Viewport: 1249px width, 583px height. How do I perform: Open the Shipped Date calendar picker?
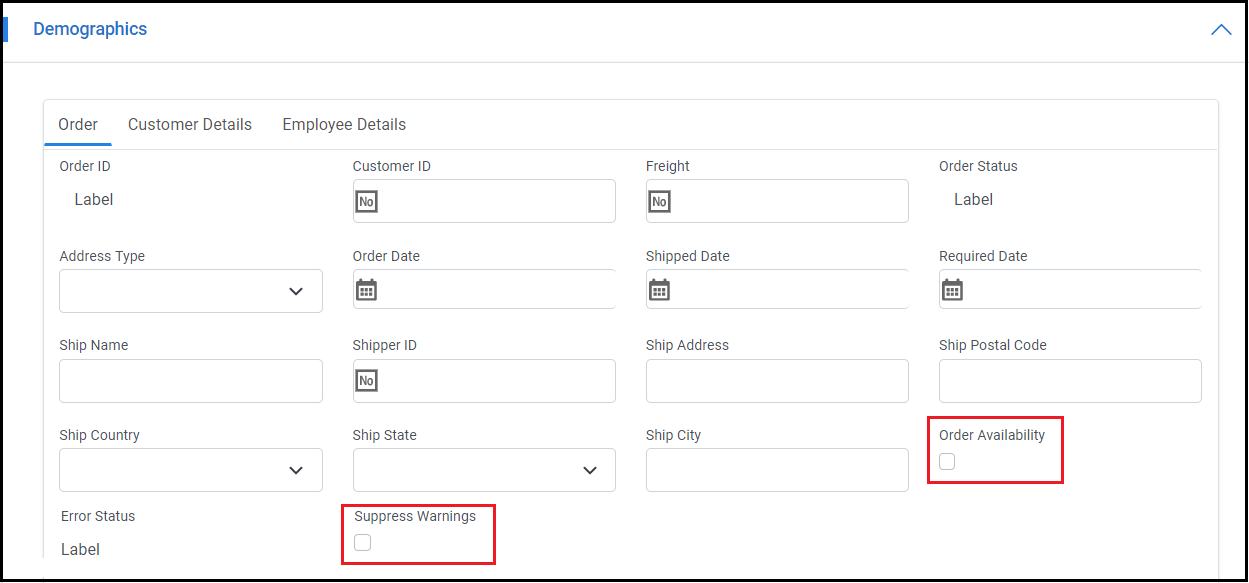click(x=659, y=290)
